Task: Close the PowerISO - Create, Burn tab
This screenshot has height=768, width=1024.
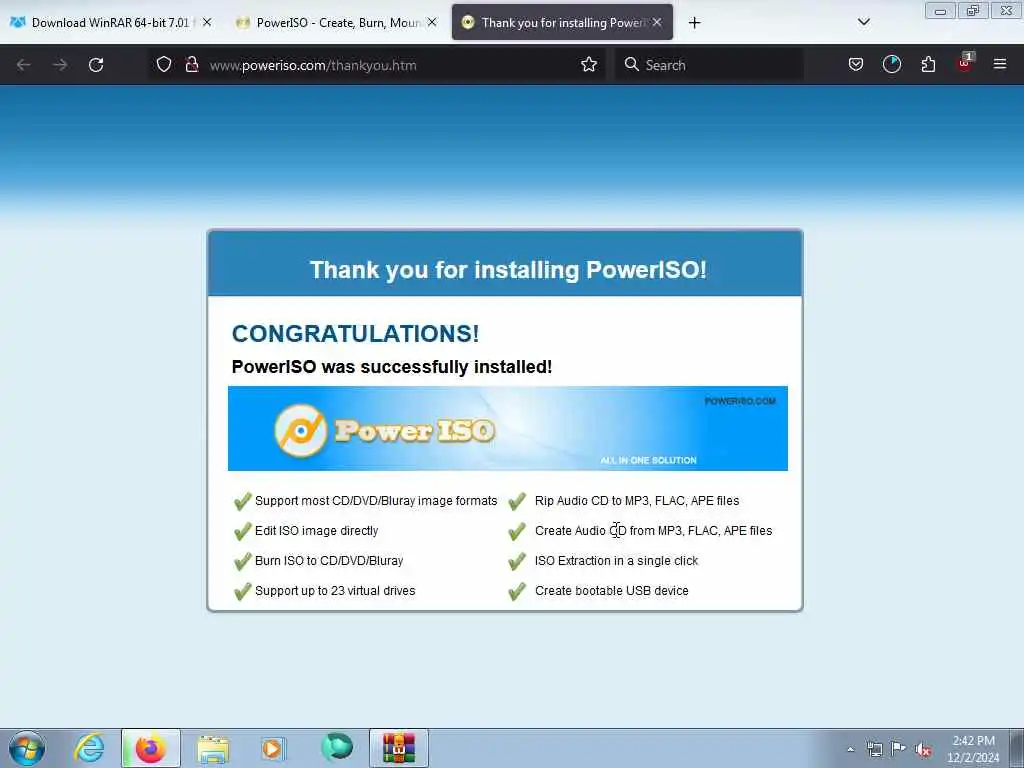Action: [432, 22]
